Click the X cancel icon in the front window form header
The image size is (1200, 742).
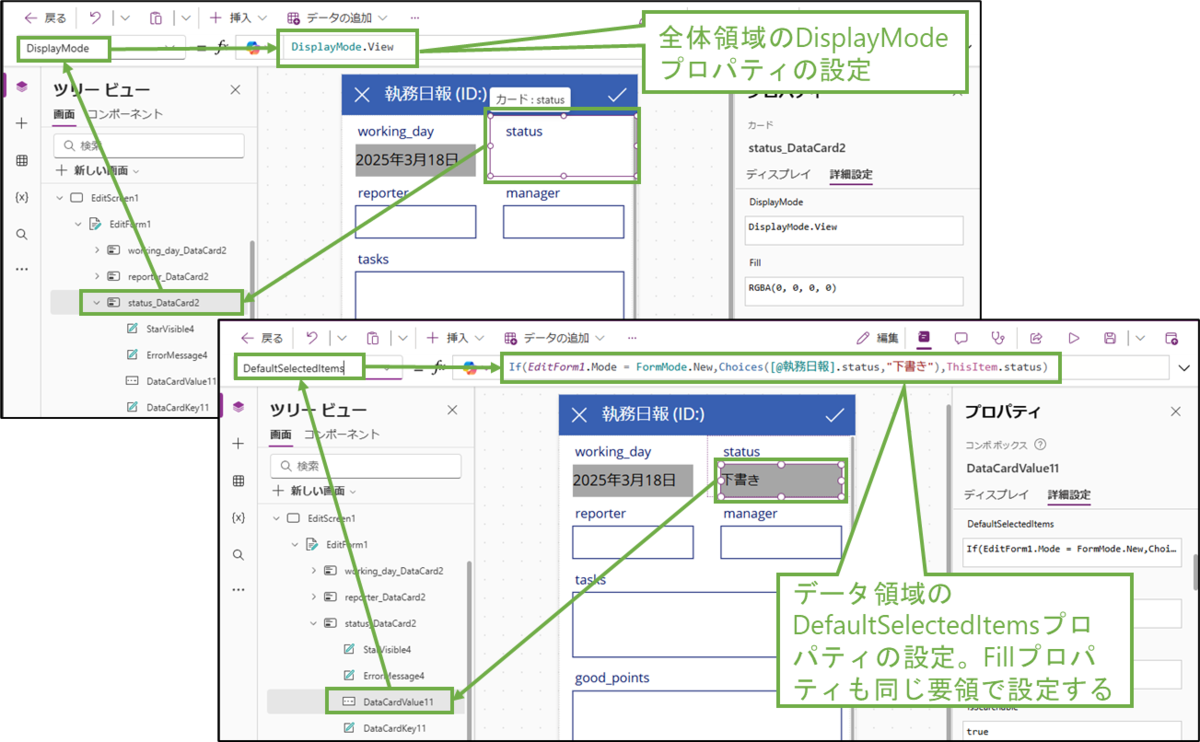click(579, 415)
